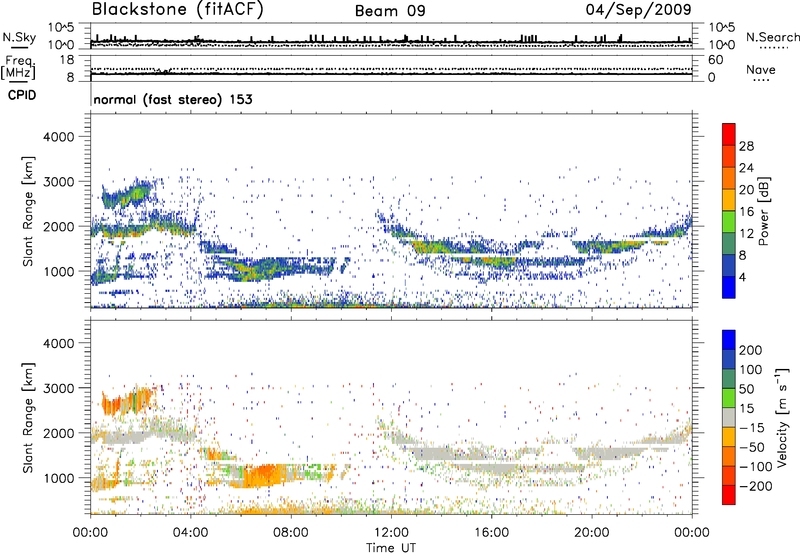The width and height of the screenshot is (800, 554).
Task: Click the 'Blackstone (fitACF)' plot title
Action: (177, 9)
